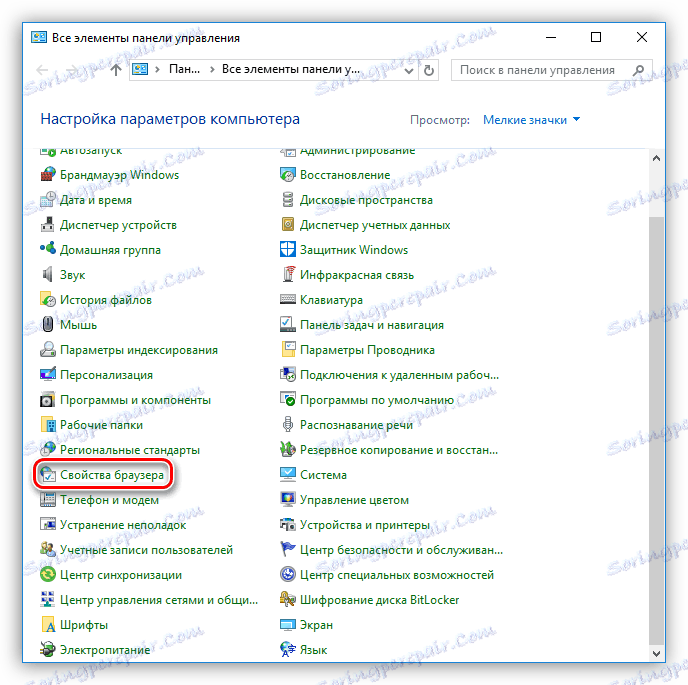Image resolution: width=688 pixels, height=685 pixels.
Task: Open the Диспетчер устройств icon
Action: [x=48, y=225]
